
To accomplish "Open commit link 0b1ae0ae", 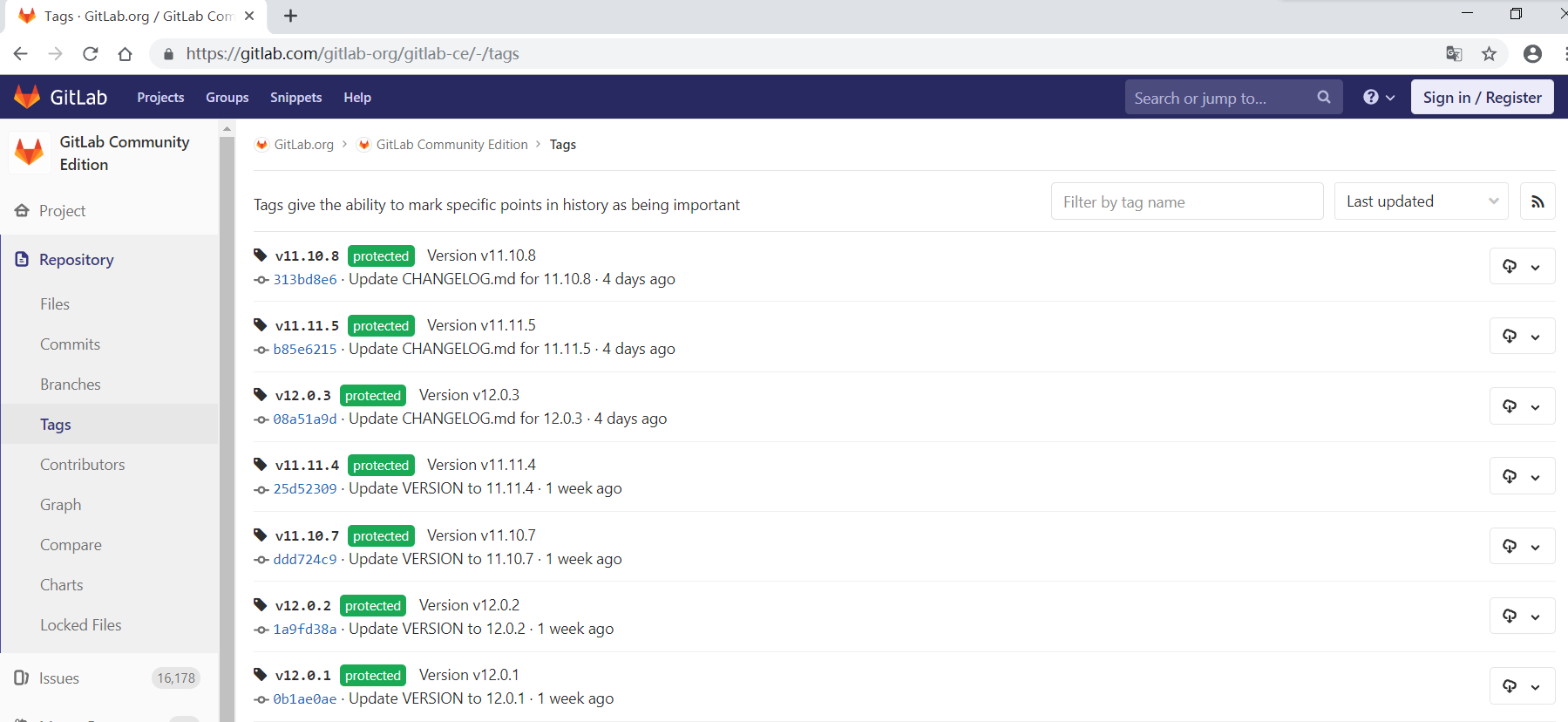I will 305,699.
